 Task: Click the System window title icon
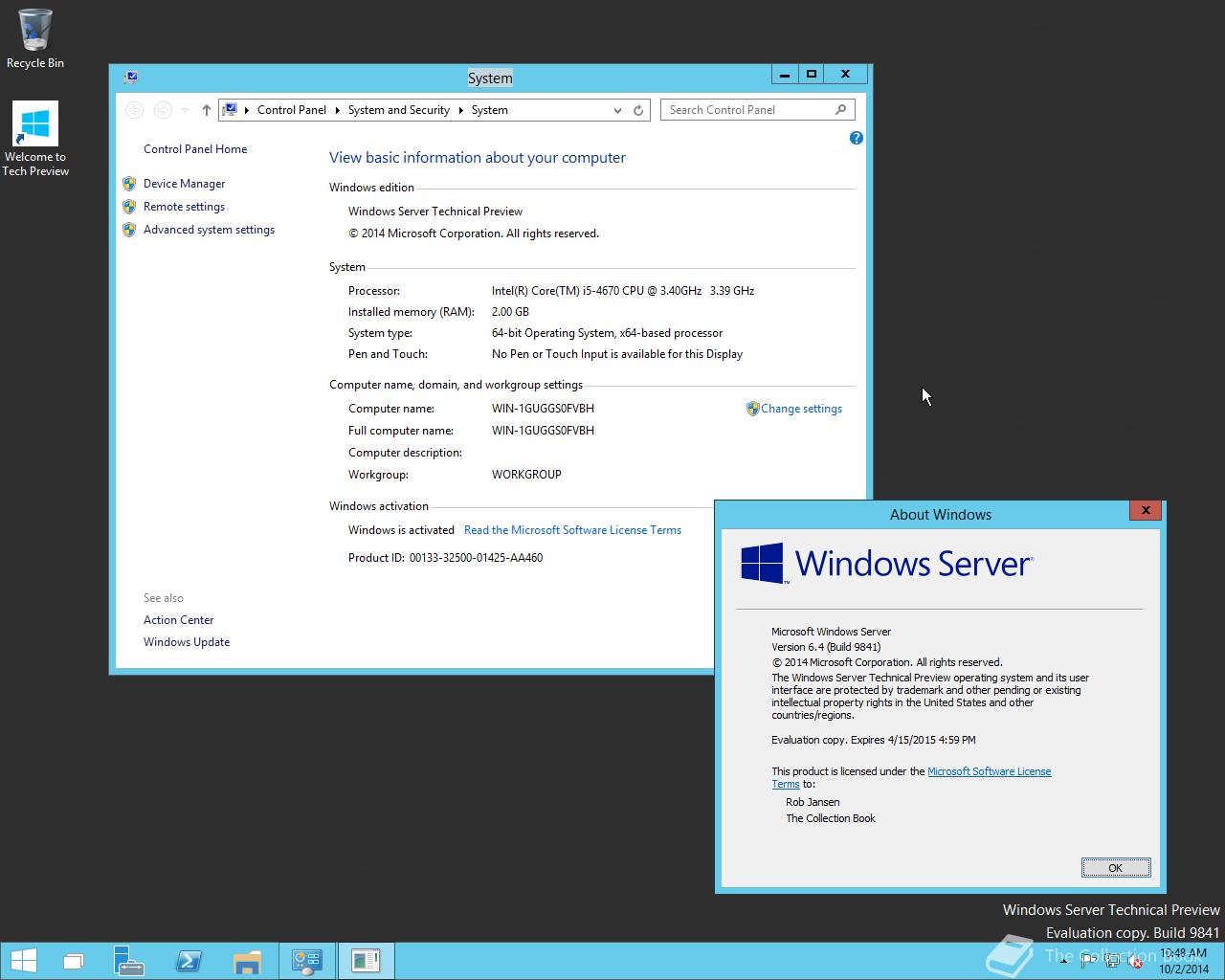coord(130,78)
